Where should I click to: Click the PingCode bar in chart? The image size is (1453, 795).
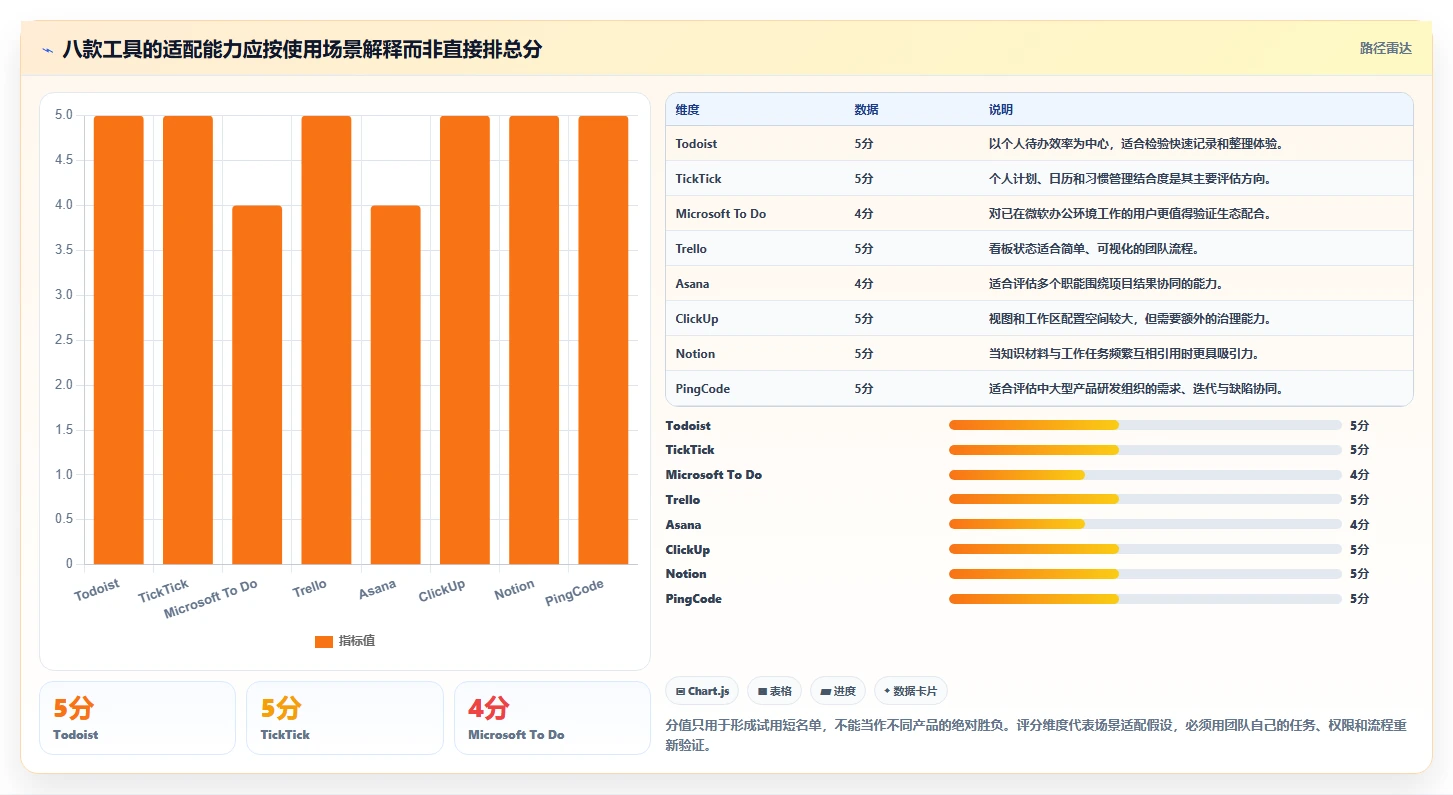click(x=603, y=340)
